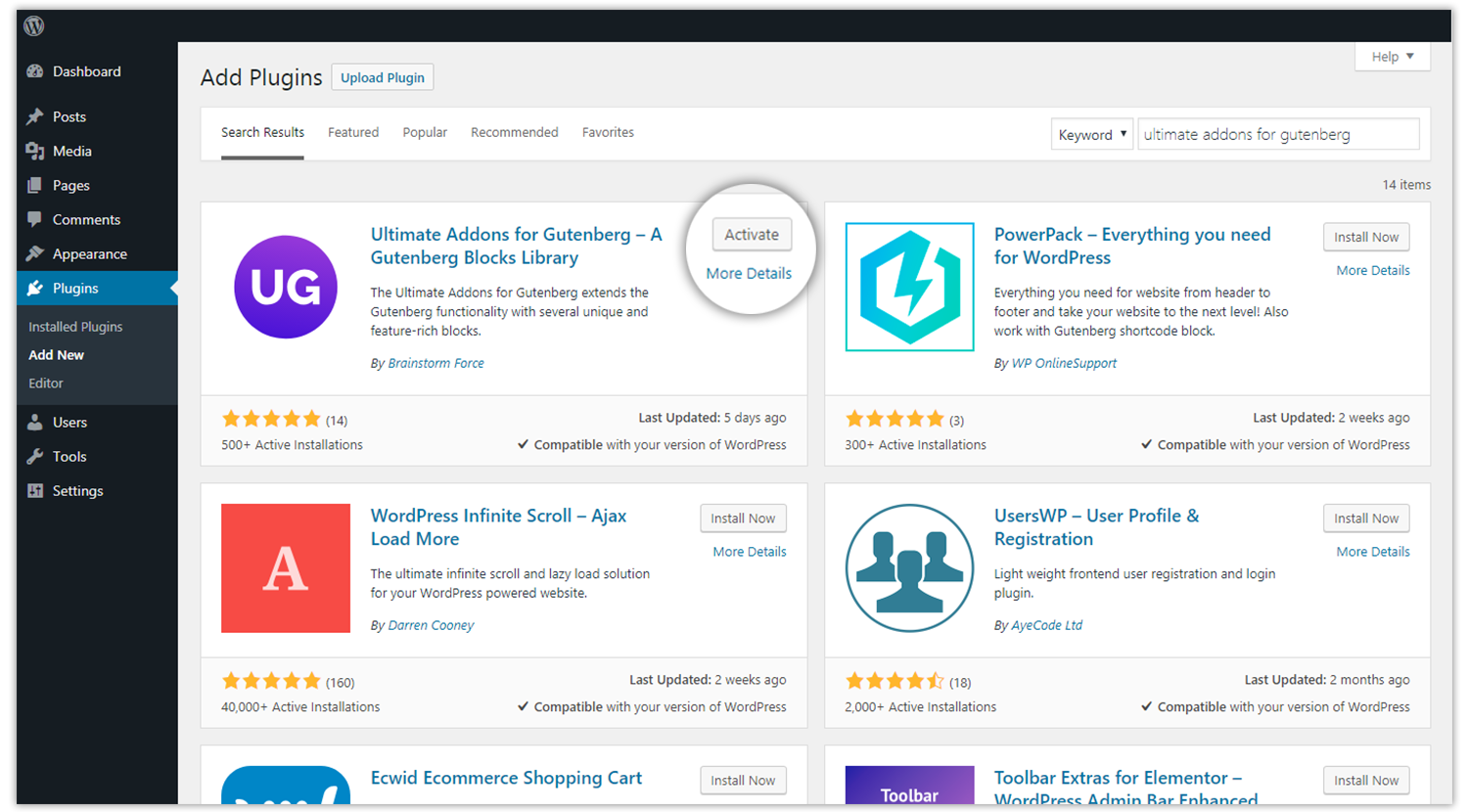The height and width of the screenshot is (812, 1468).
Task: Click the Media icon in sidebar
Action: [x=35, y=151]
